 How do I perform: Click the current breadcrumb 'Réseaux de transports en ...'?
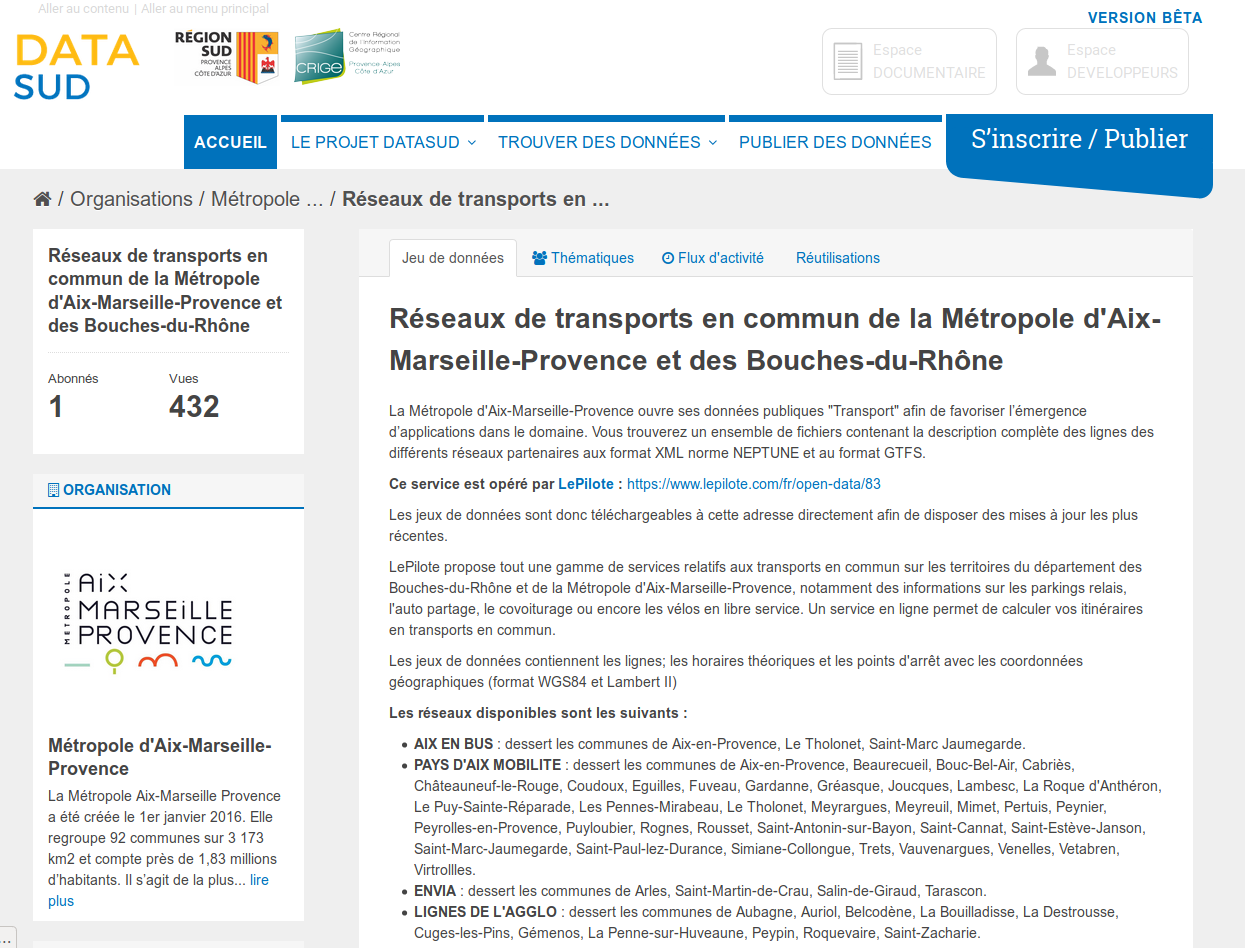tap(476, 199)
